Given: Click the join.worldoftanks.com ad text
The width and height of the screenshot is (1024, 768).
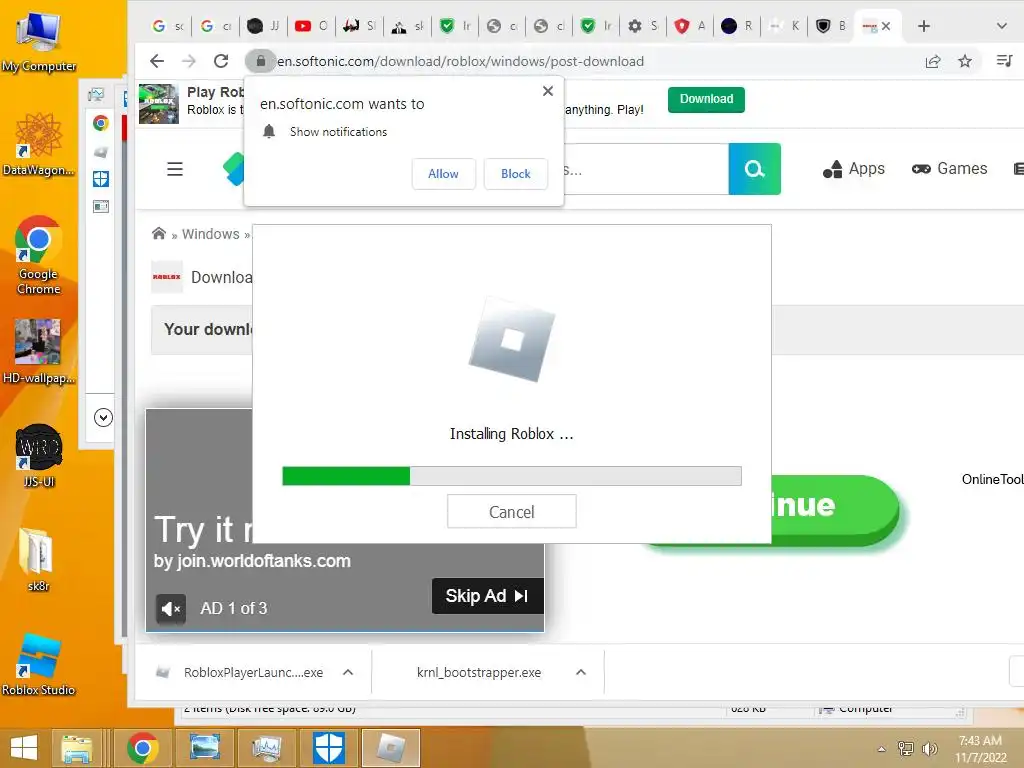Looking at the screenshot, I should (252, 561).
